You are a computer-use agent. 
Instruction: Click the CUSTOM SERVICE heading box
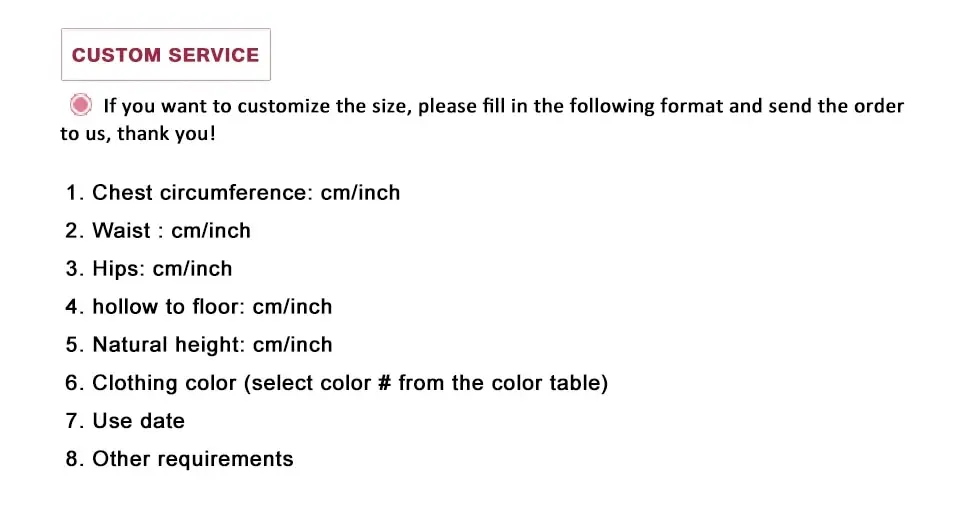pos(165,54)
